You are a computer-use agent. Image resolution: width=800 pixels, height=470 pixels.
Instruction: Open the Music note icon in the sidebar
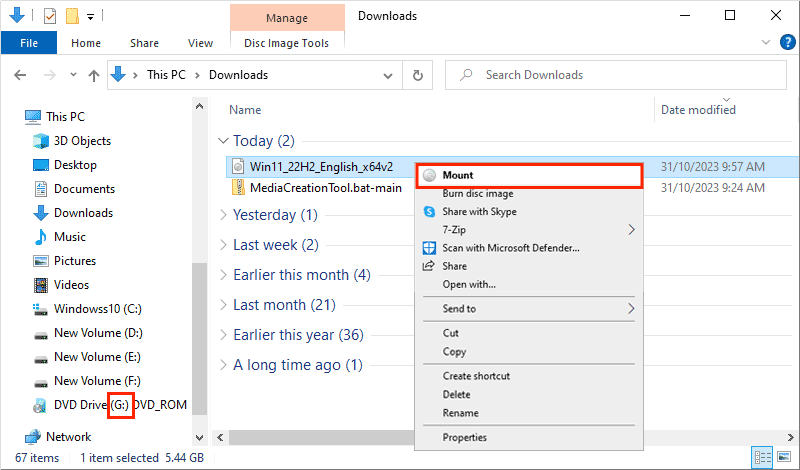[41, 237]
